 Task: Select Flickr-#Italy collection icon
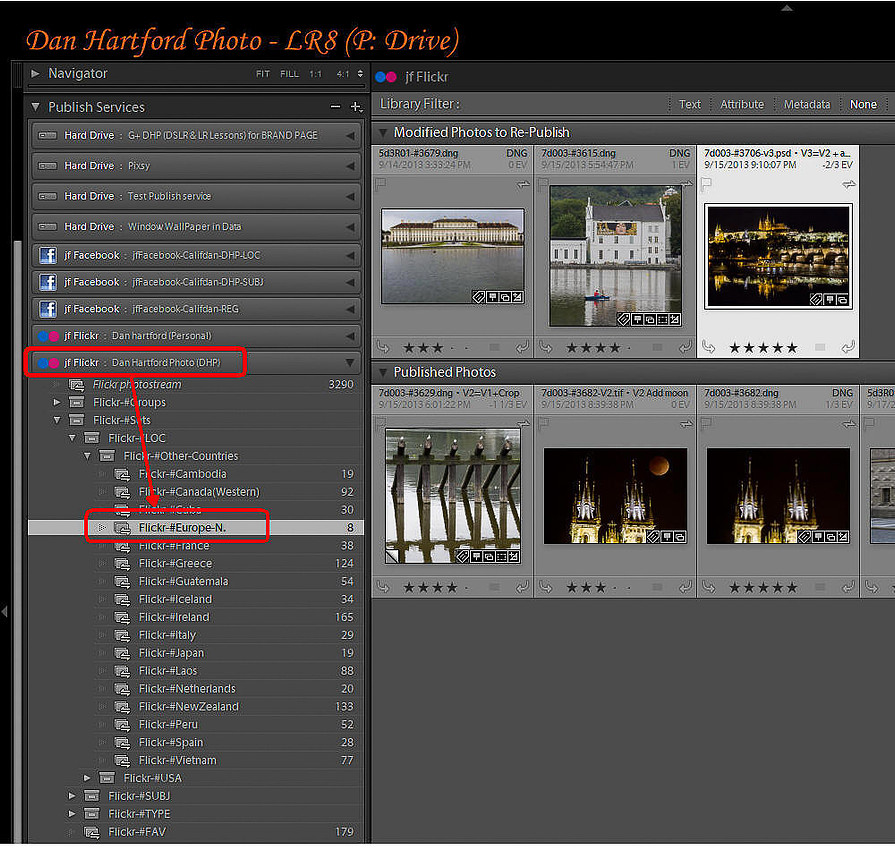click(x=122, y=635)
